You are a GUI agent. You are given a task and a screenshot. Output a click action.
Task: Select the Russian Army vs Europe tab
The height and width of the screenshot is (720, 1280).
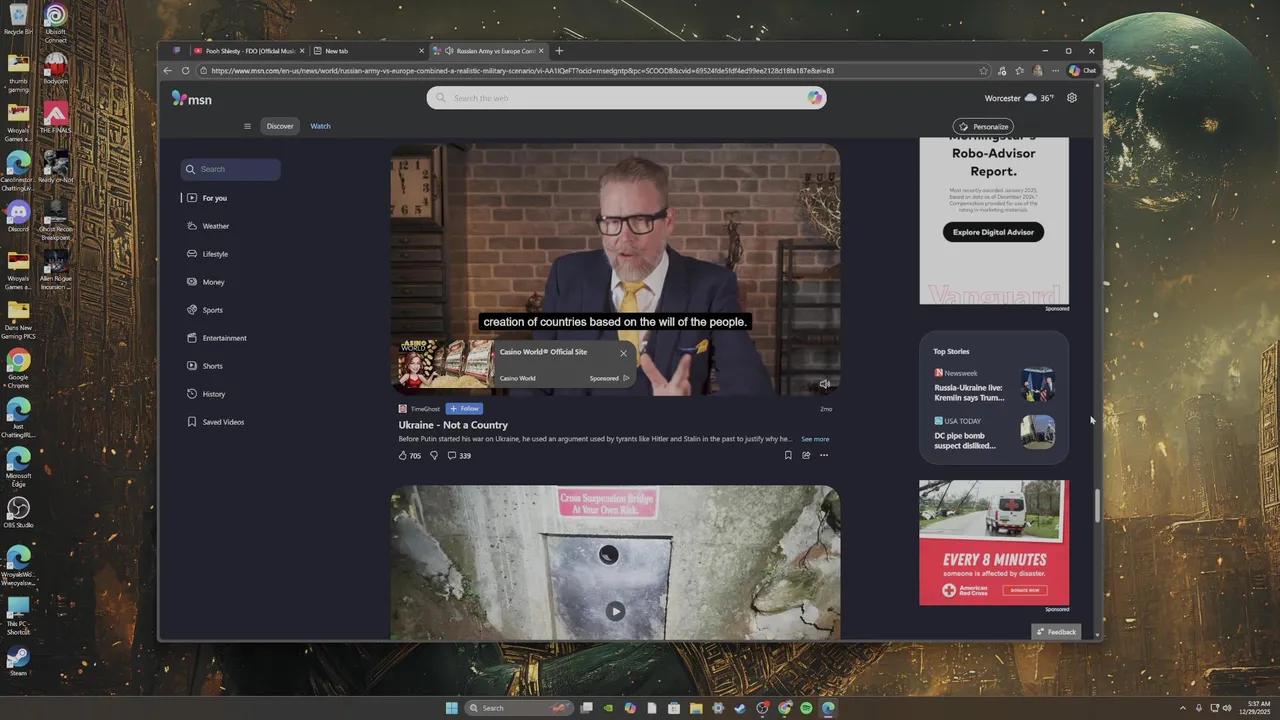[487, 51]
